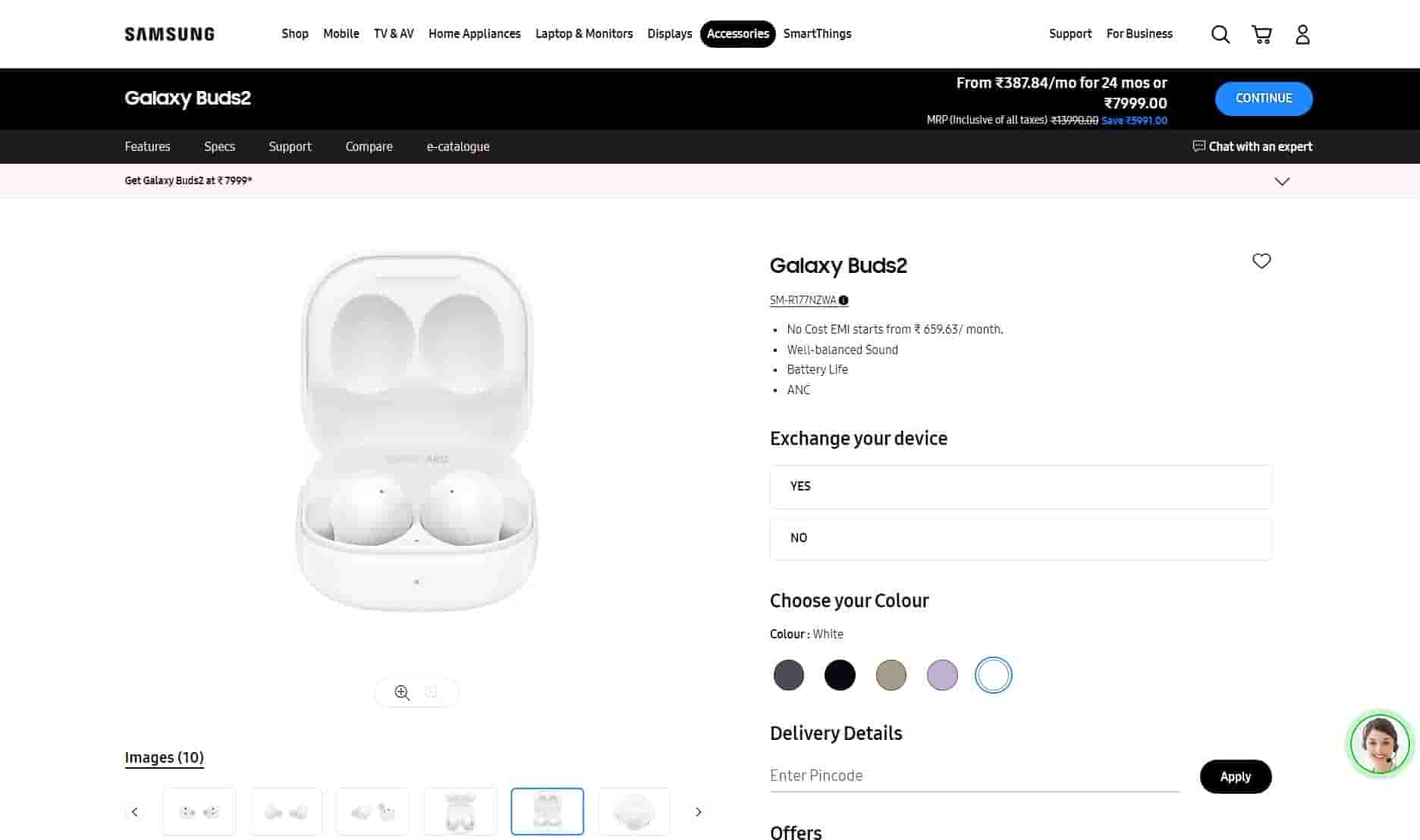Image resolution: width=1420 pixels, height=840 pixels.
Task: Apply the entered pincode
Action: pyautogui.click(x=1235, y=776)
